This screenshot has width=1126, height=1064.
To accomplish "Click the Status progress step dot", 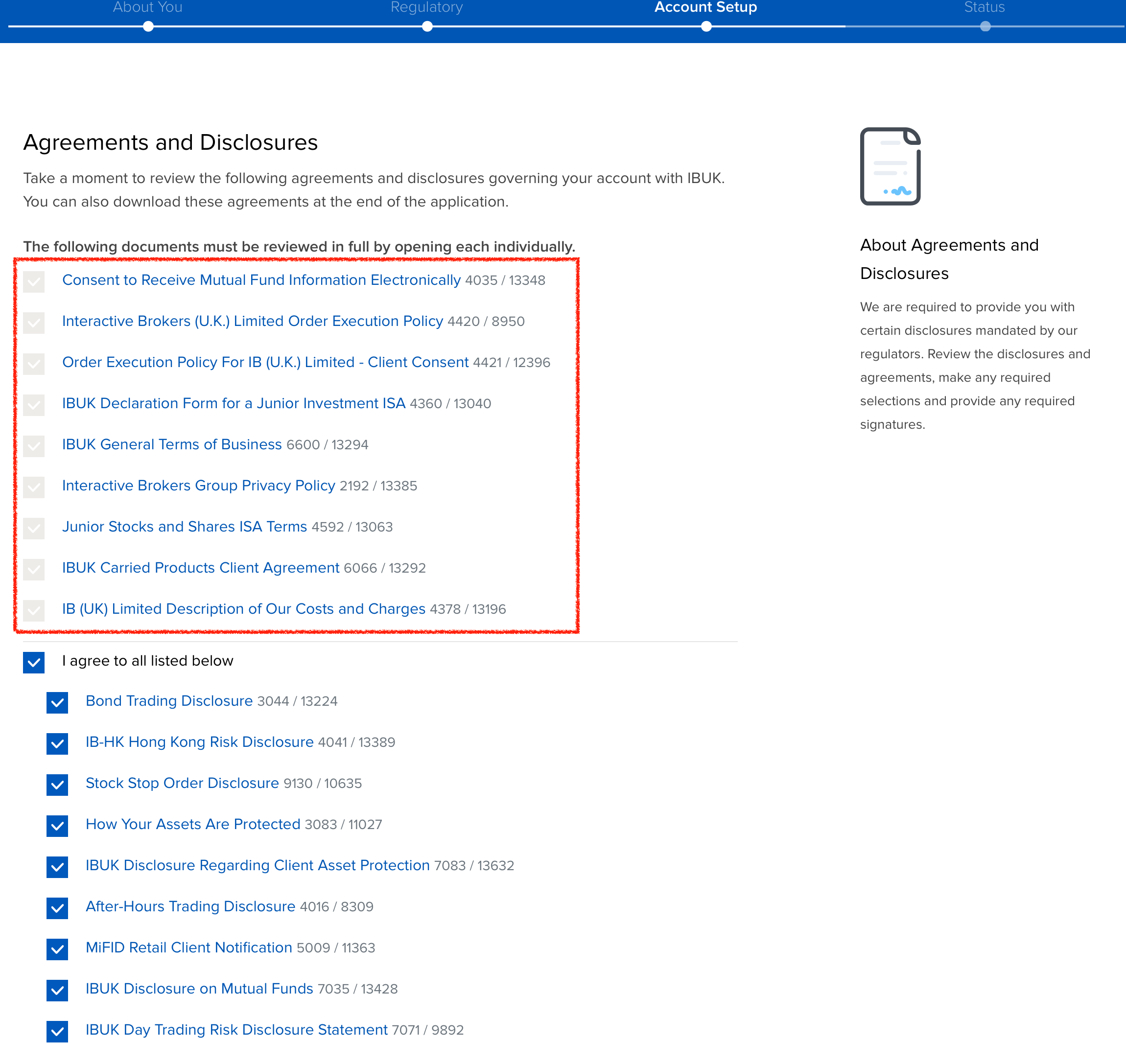I will [985, 26].
